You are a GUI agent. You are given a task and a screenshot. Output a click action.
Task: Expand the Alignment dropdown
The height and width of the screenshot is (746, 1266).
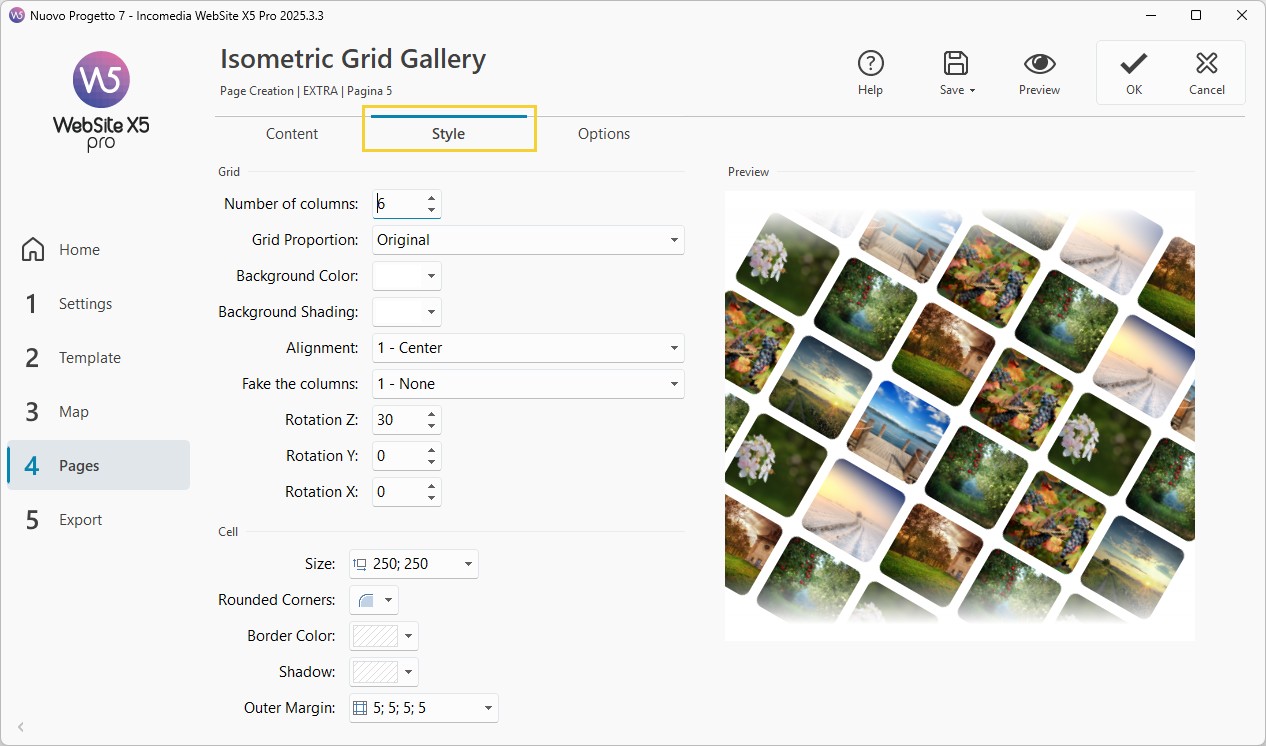coord(528,348)
